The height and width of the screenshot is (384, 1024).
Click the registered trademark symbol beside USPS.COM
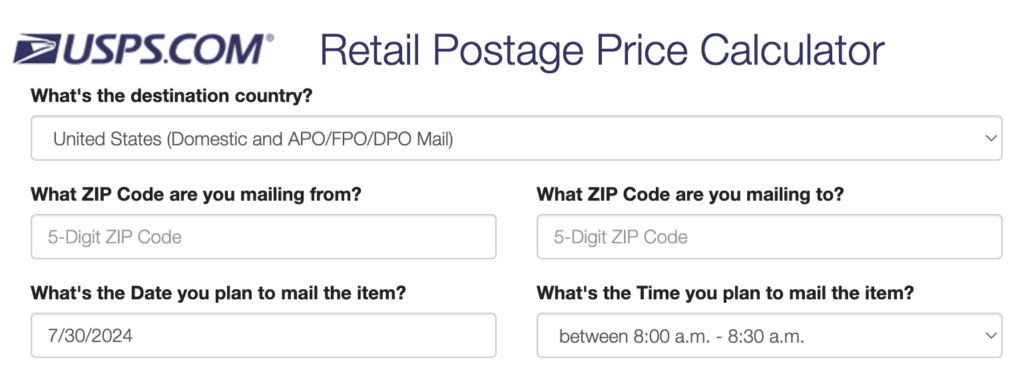(270, 38)
